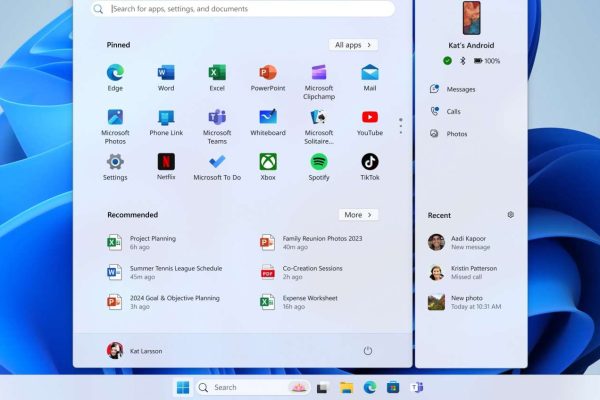Open Microsoft Store on the taskbar
The image size is (600, 400).
pyautogui.click(x=393, y=388)
